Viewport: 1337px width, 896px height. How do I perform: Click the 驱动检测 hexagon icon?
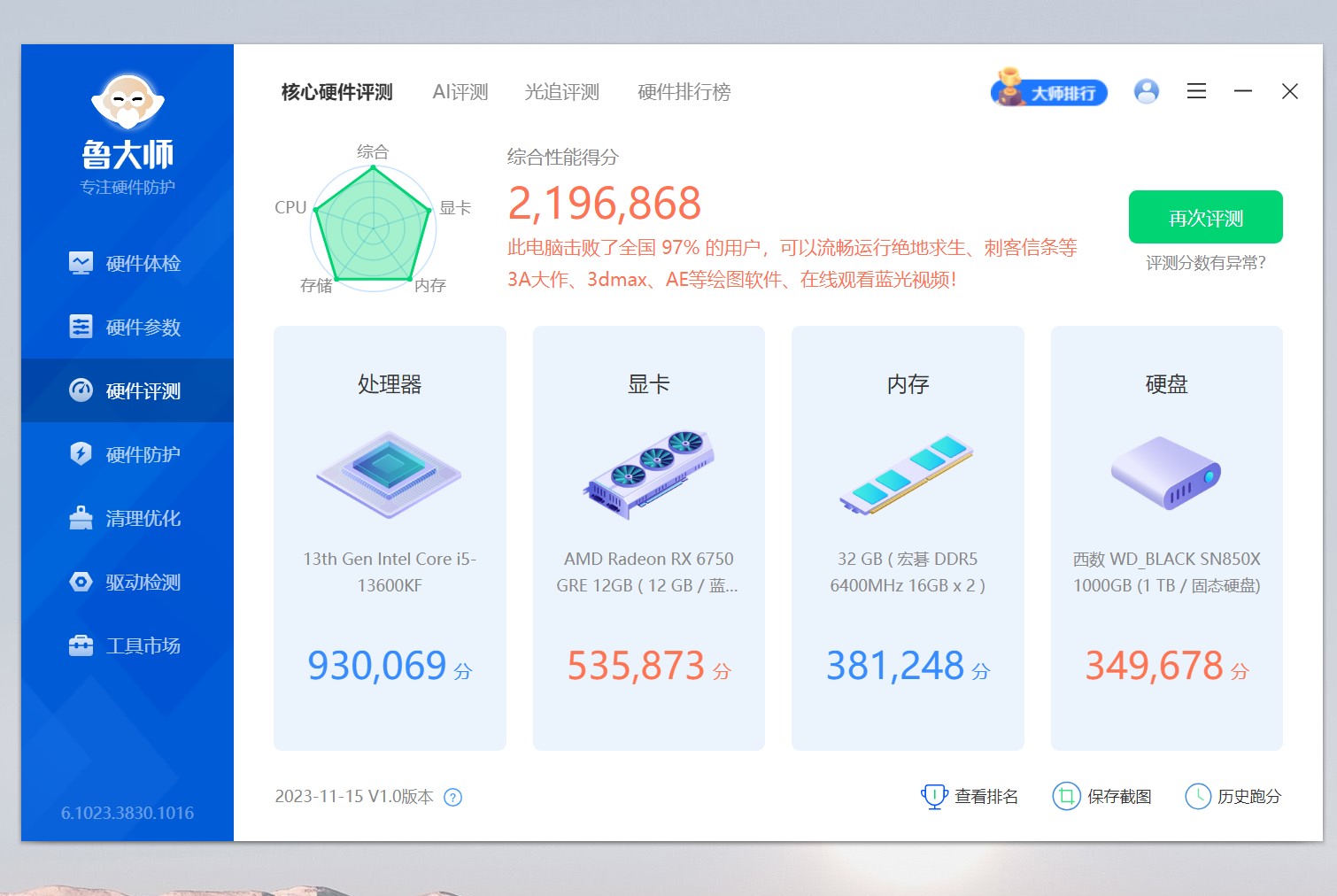pyautogui.click(x=81, y=582)
